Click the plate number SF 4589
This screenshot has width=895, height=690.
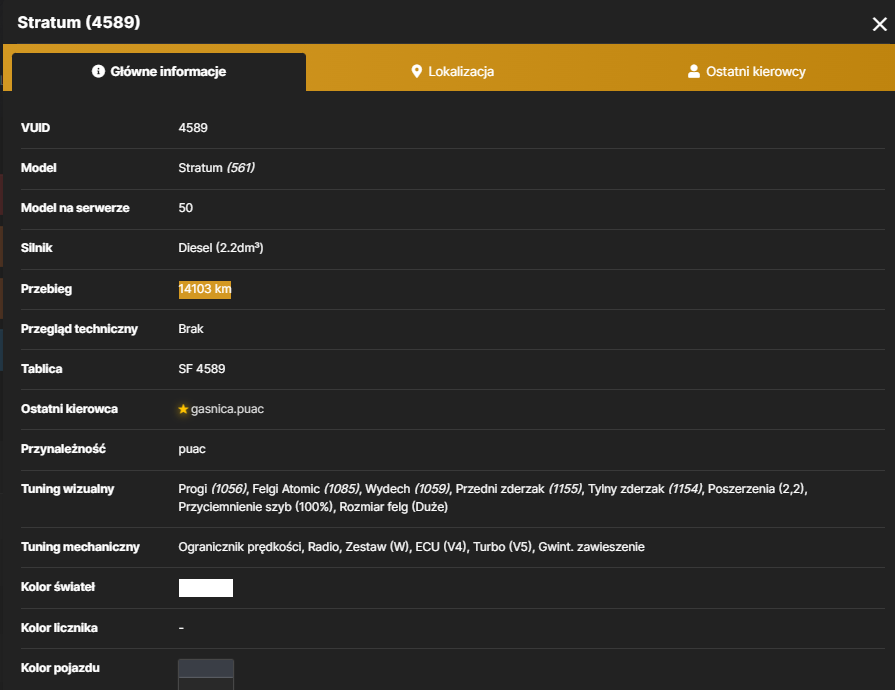point(201,369)
